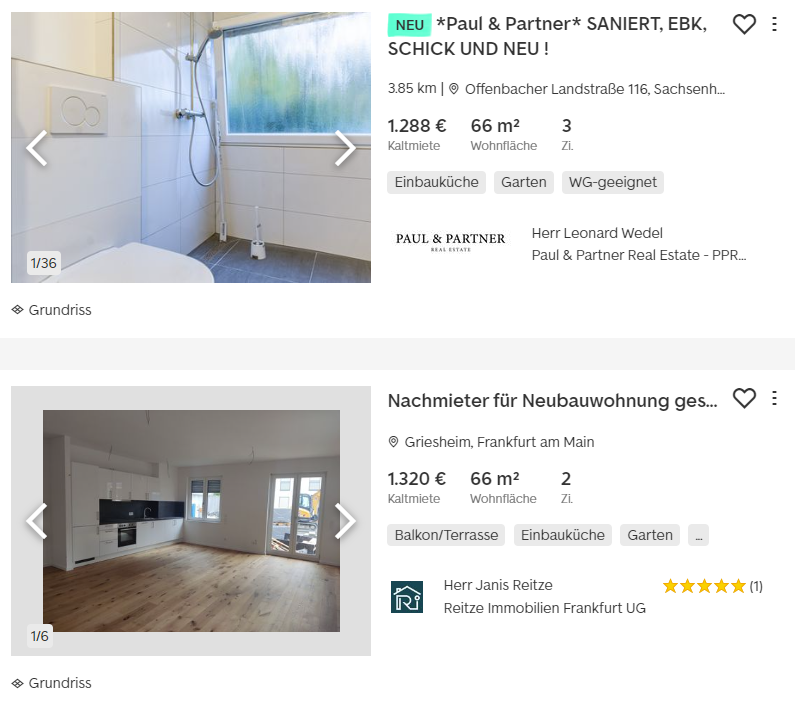Select the WG-geeignet tag
The image size is (795, 702).
pyautogui.click(x=612, y=182)
